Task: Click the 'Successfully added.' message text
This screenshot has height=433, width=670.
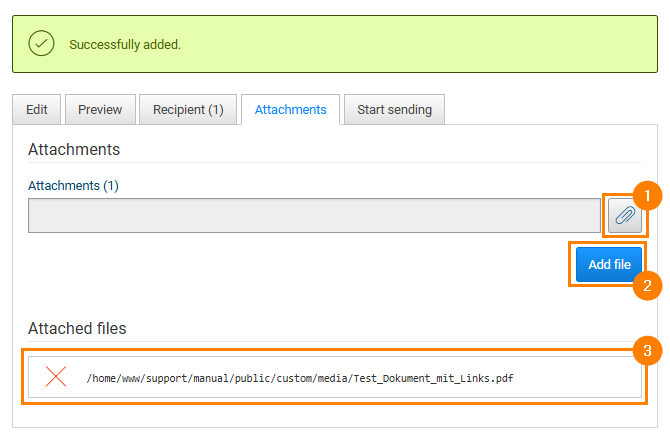Action: pos(125,45)
